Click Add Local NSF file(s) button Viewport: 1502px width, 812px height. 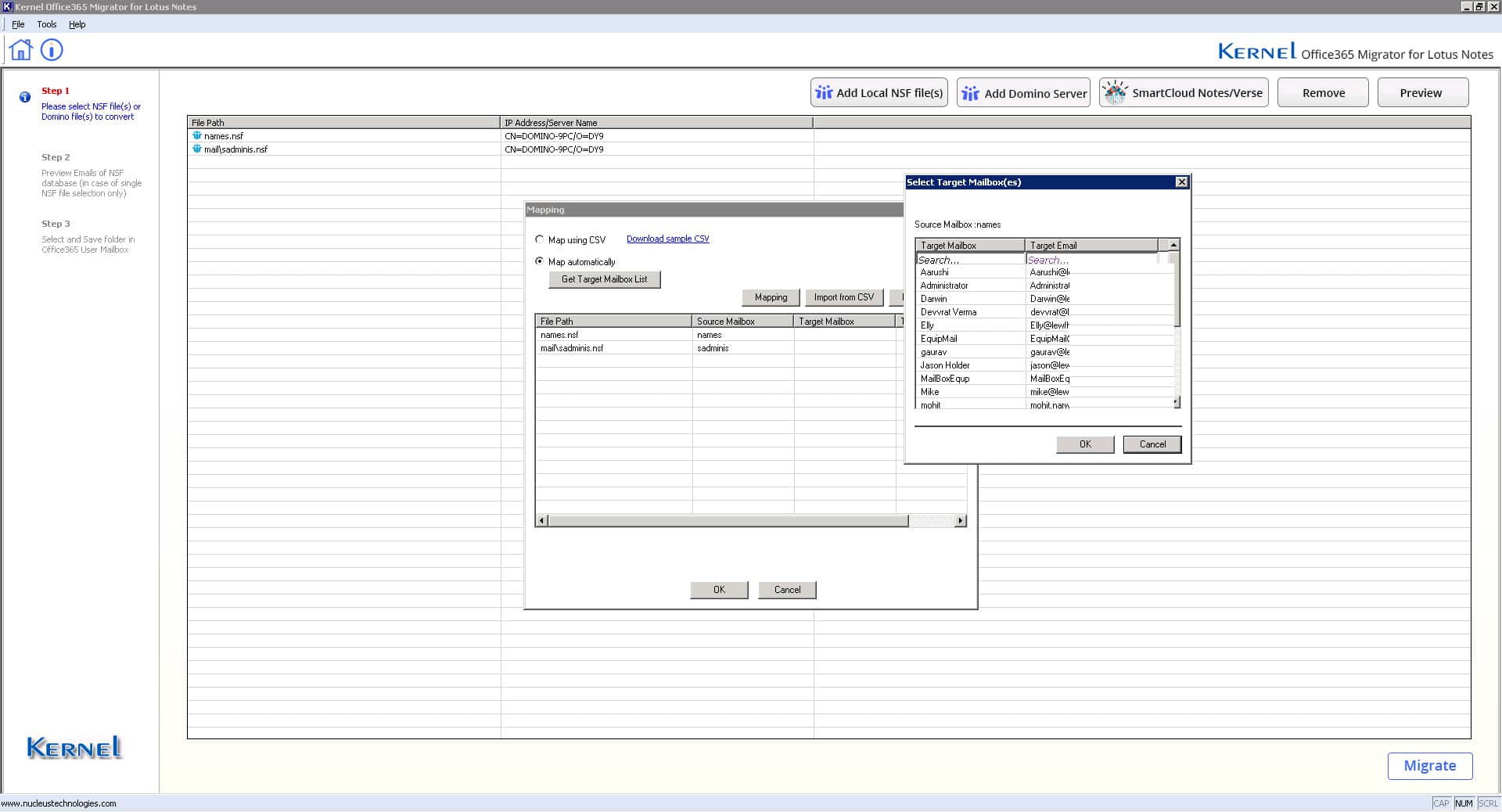(x=879, y=92)
